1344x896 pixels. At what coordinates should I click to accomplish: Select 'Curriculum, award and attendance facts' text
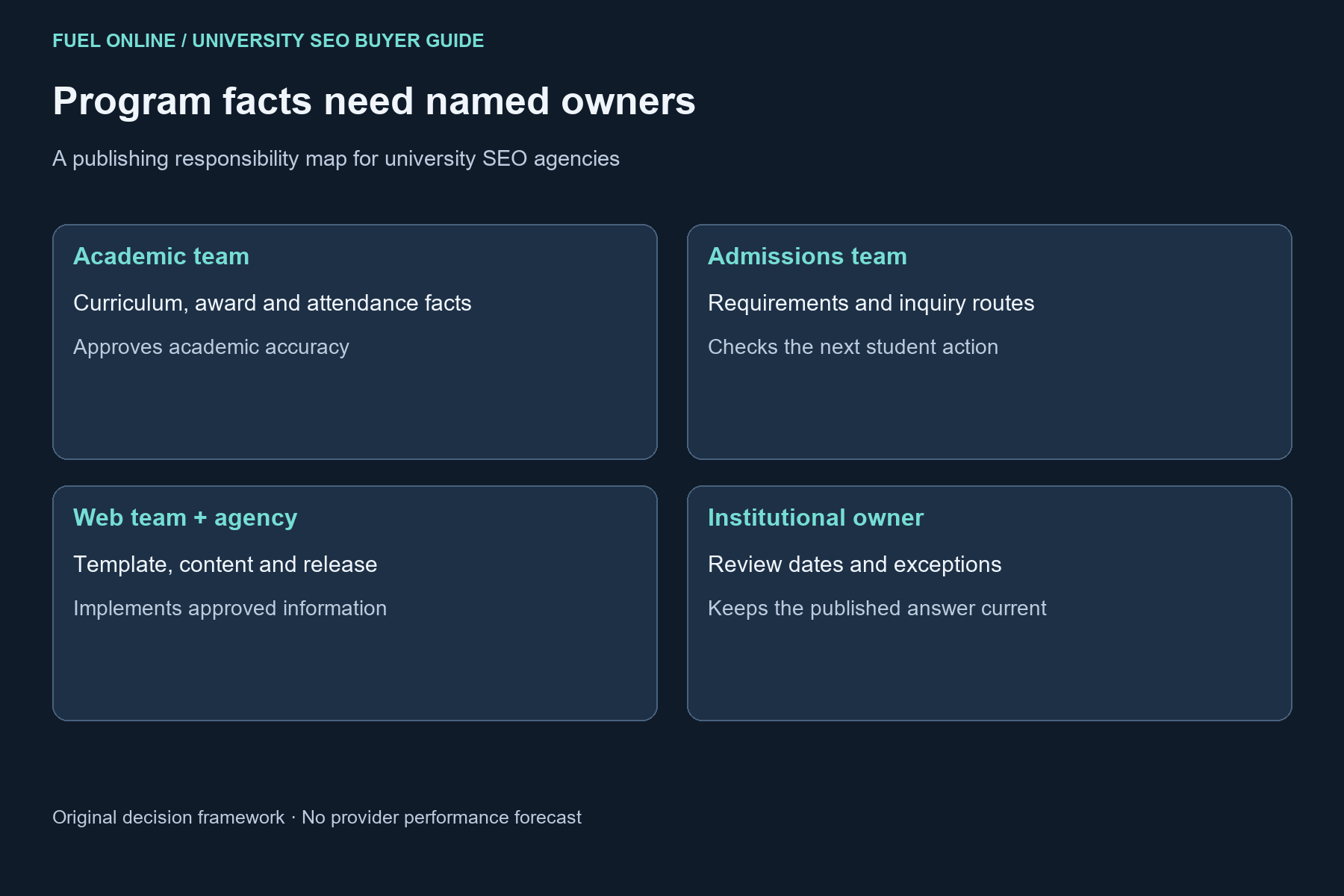(x=273, y=303)
